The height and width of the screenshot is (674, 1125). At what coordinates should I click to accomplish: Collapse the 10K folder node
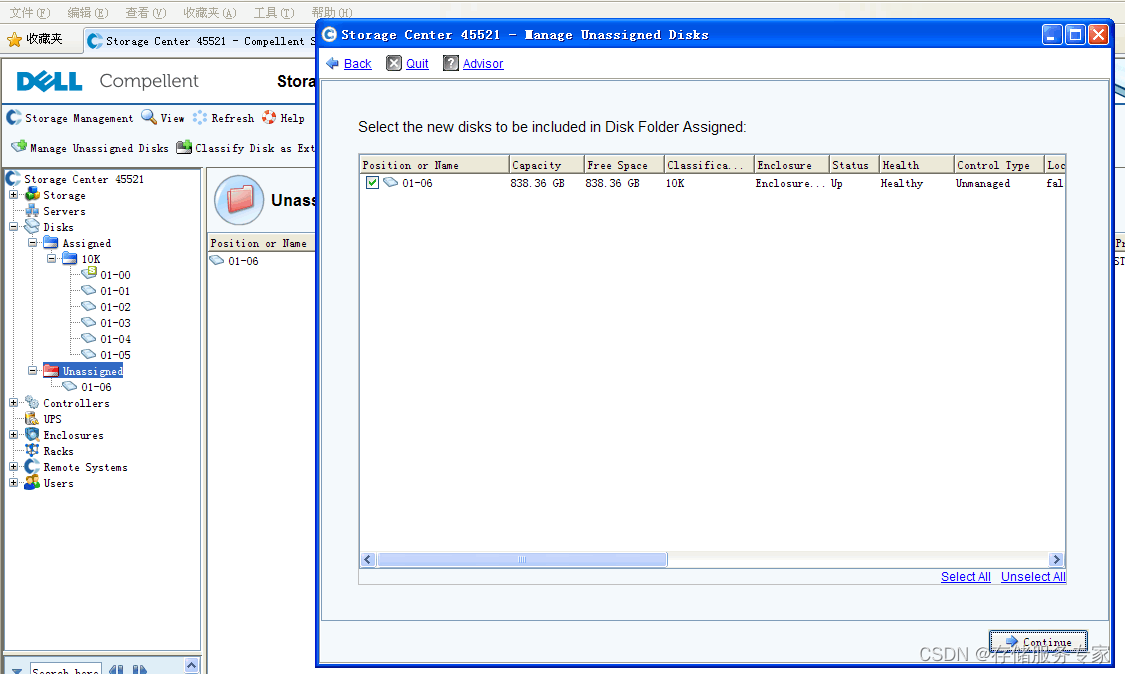tap(52, 258)
